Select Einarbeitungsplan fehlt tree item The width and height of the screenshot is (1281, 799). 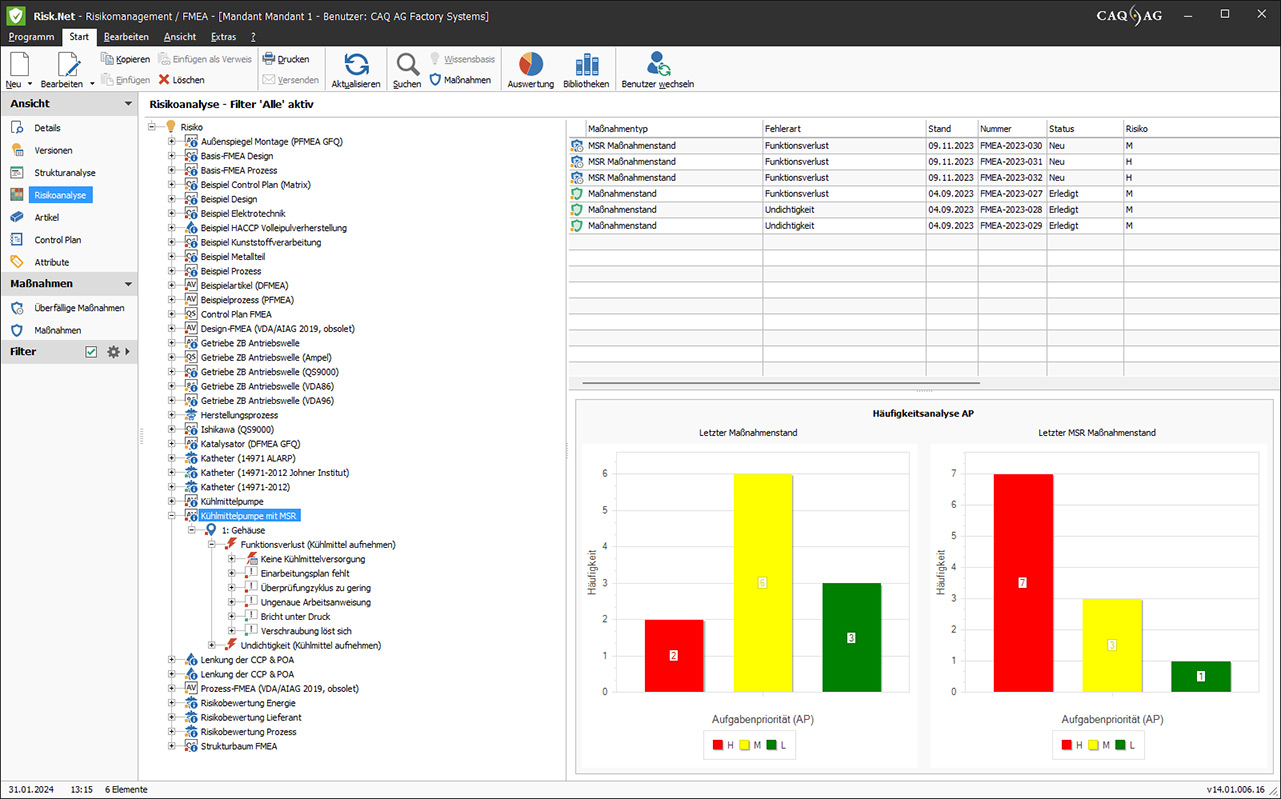[x=305, y=574]
